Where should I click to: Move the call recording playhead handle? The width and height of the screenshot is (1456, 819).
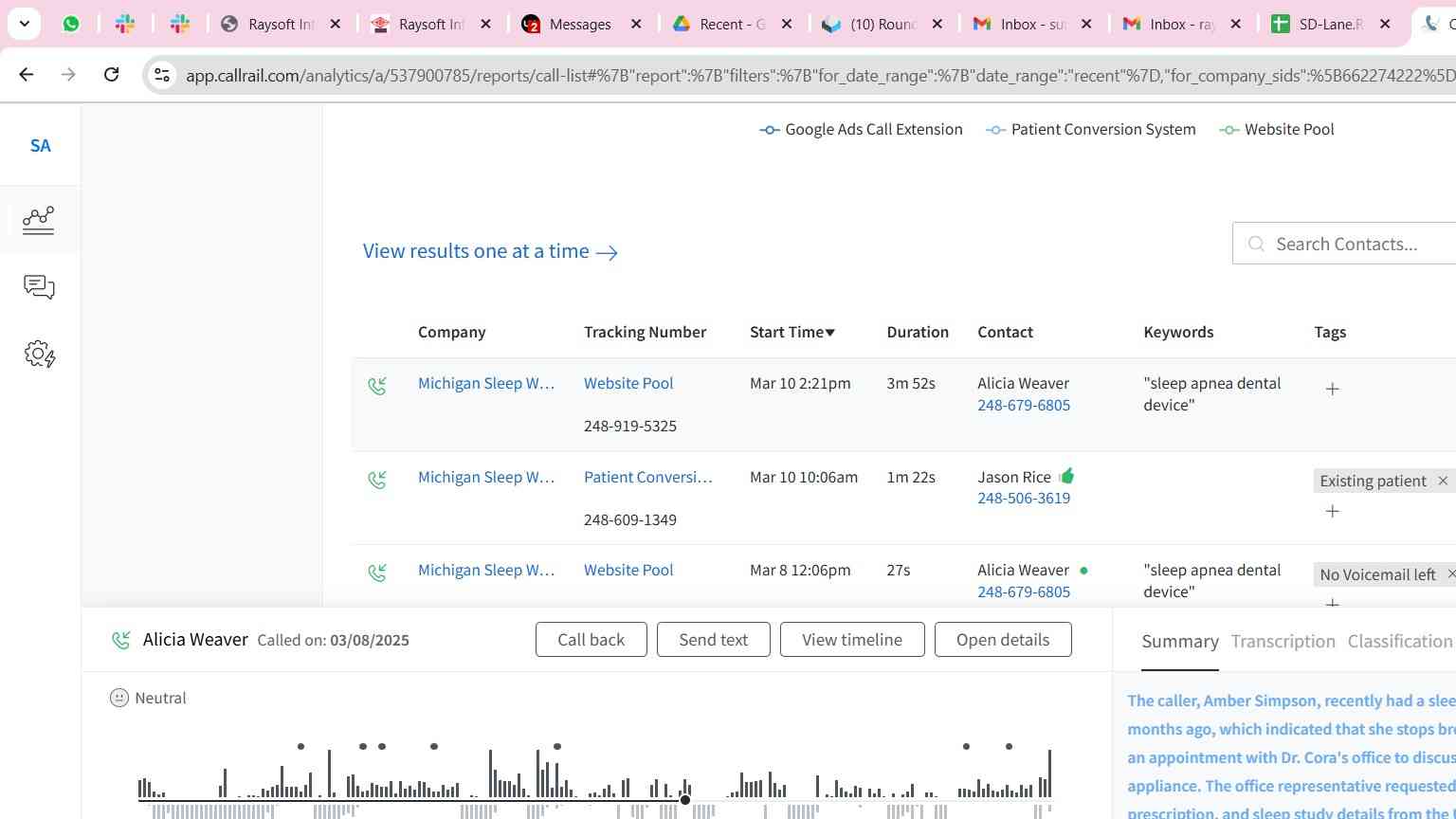[684, 800]
